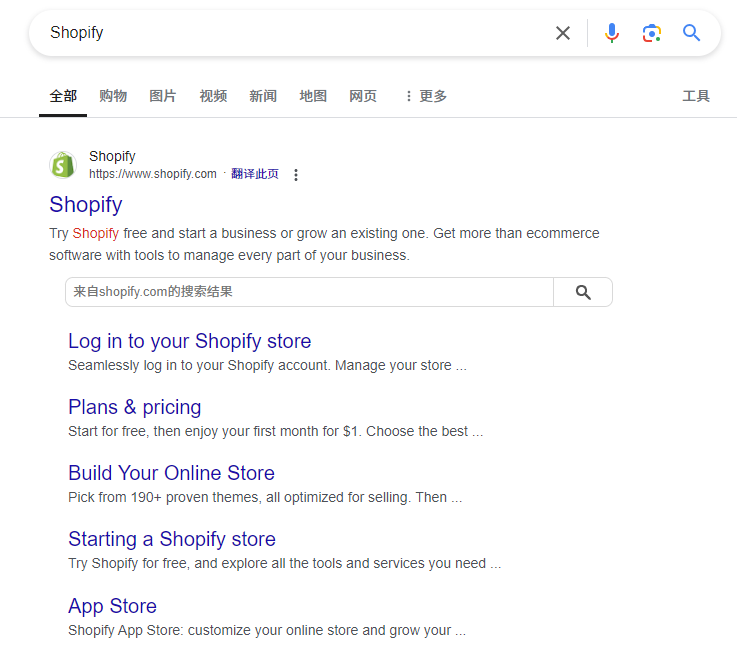Start voice search with the microphone icon

point(612,33)
